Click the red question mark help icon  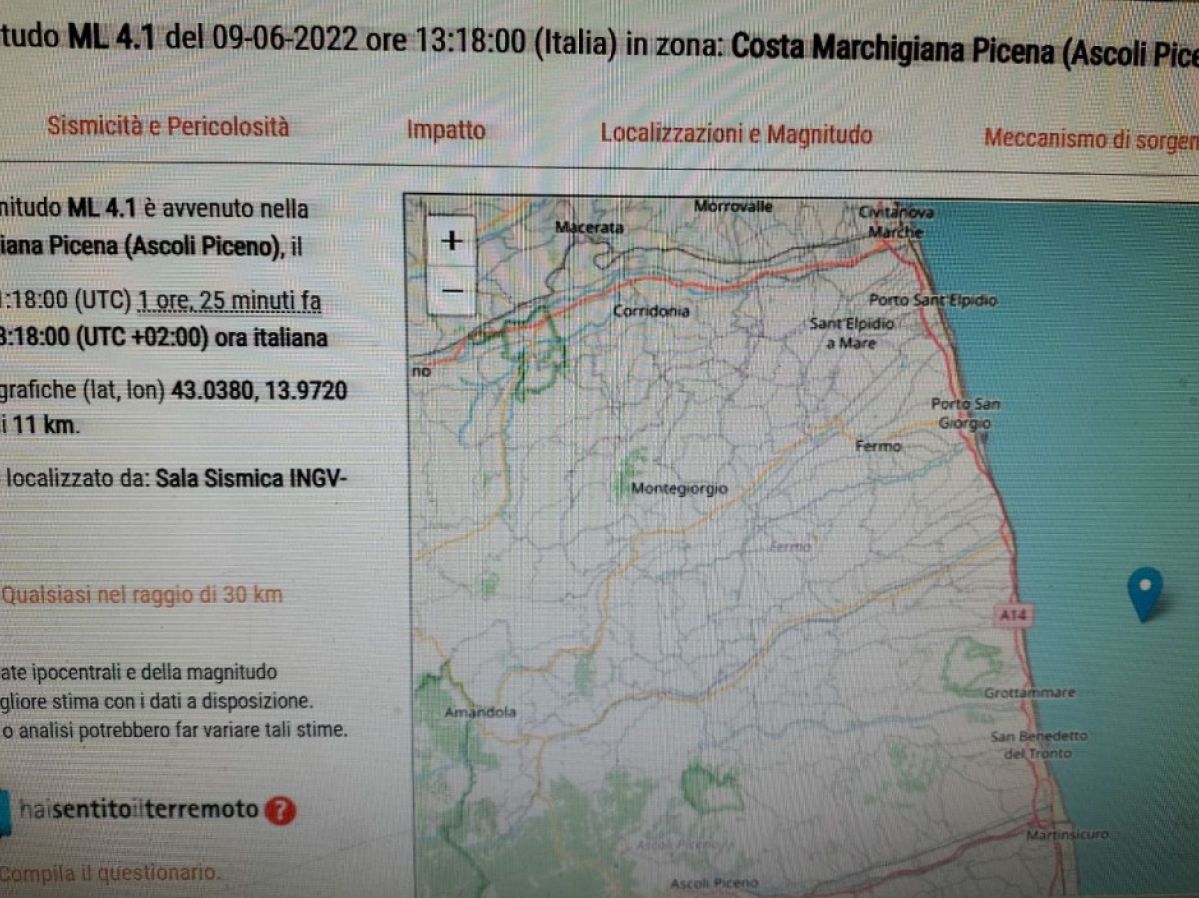(281, 811)
